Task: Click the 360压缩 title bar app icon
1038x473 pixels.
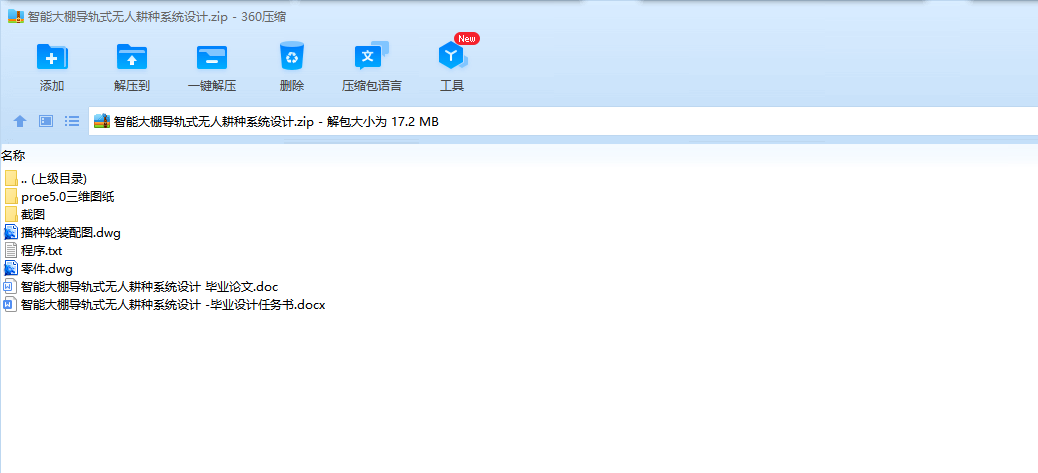Action: (x=15, y=16)
